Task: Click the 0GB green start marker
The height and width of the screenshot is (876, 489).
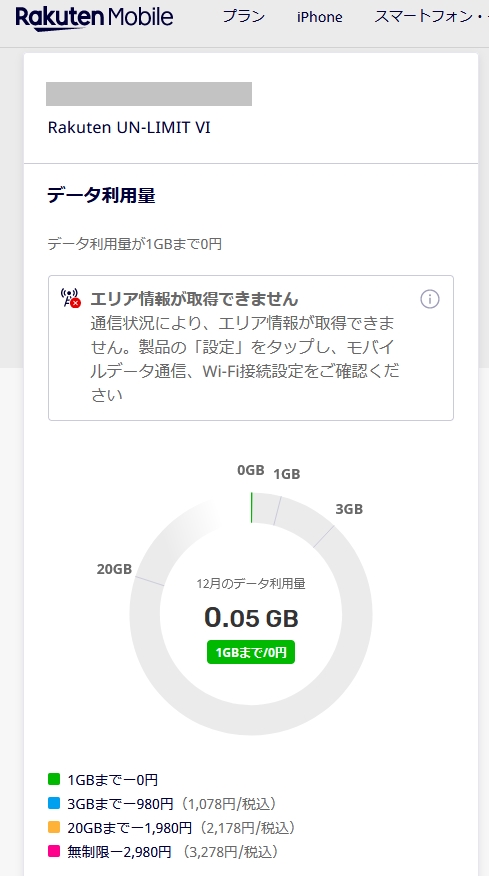Action: click(x=251, y=507)
